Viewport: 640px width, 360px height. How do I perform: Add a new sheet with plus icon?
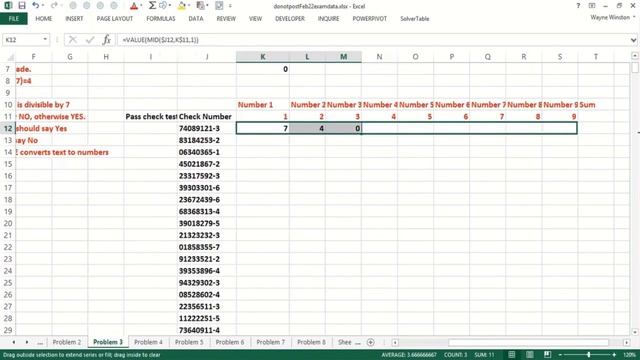[x=370, y=342]
